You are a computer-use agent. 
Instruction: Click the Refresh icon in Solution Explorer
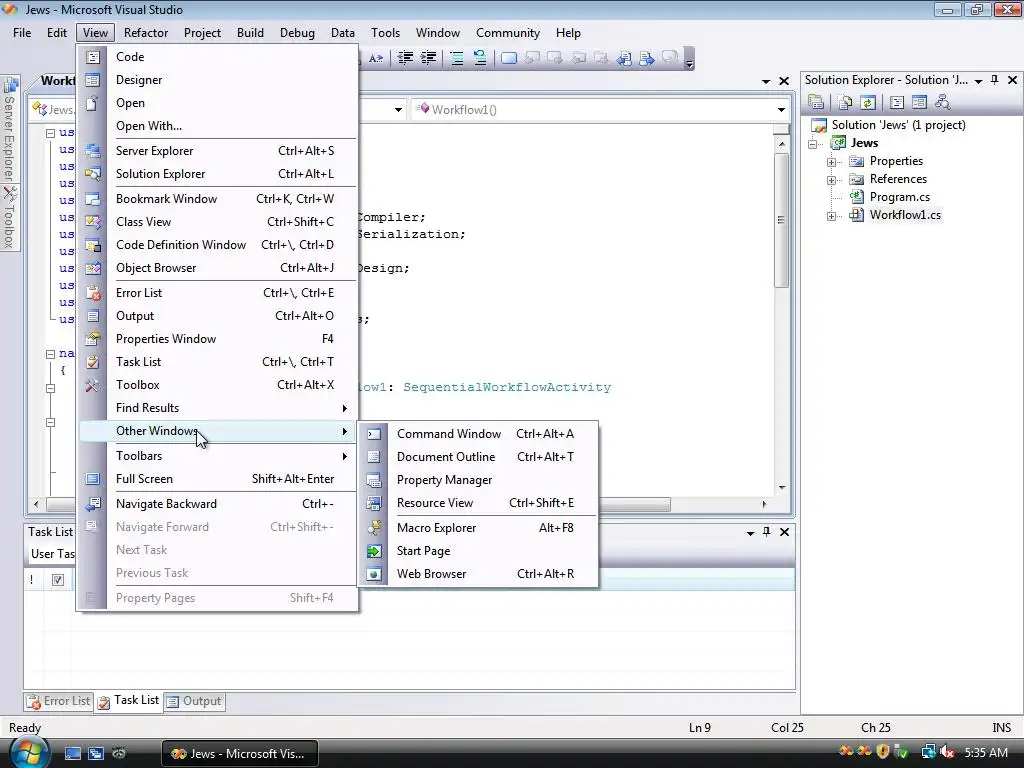[x=867, y=102]
